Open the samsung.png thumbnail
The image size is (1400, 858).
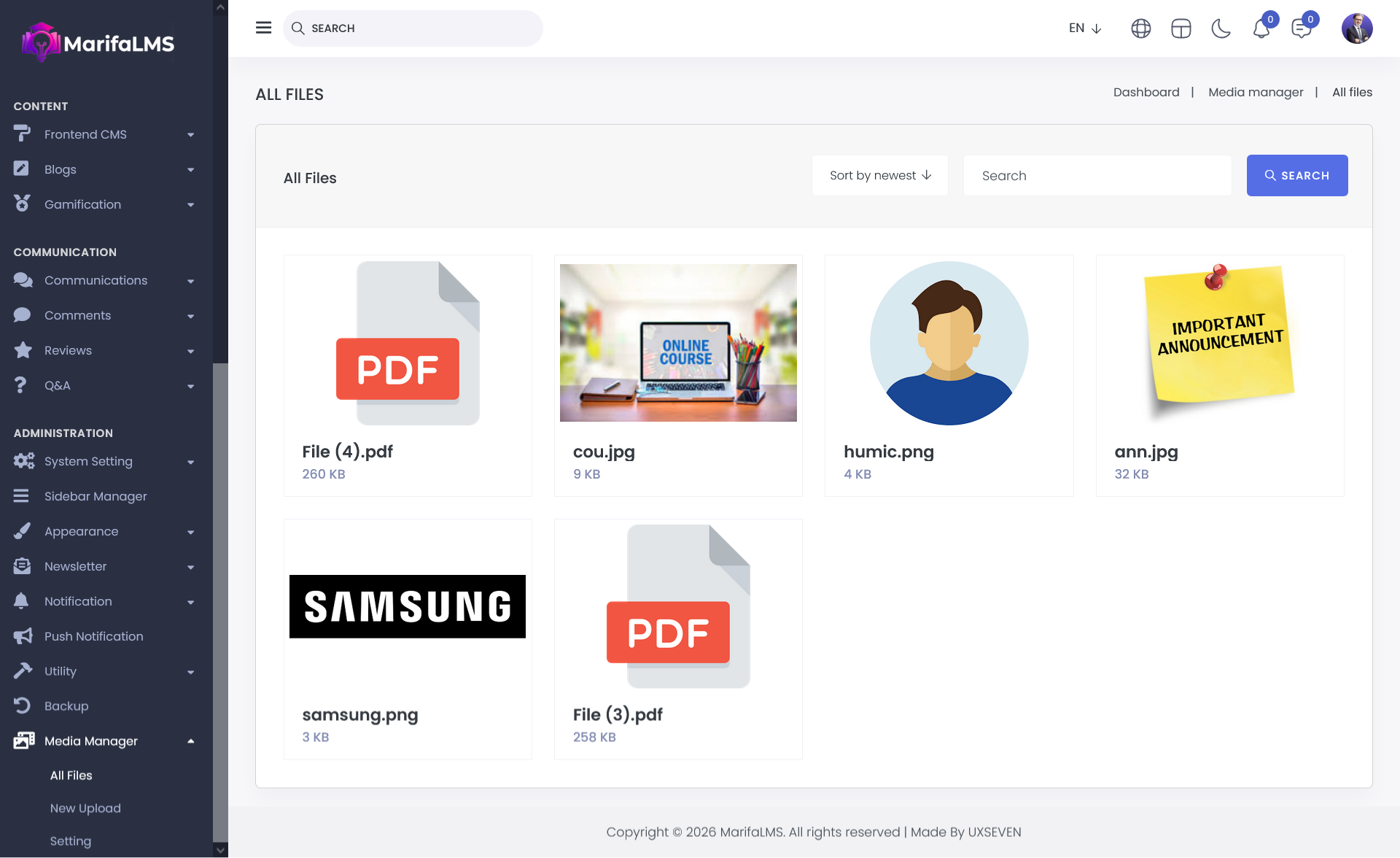click(407, 606)
